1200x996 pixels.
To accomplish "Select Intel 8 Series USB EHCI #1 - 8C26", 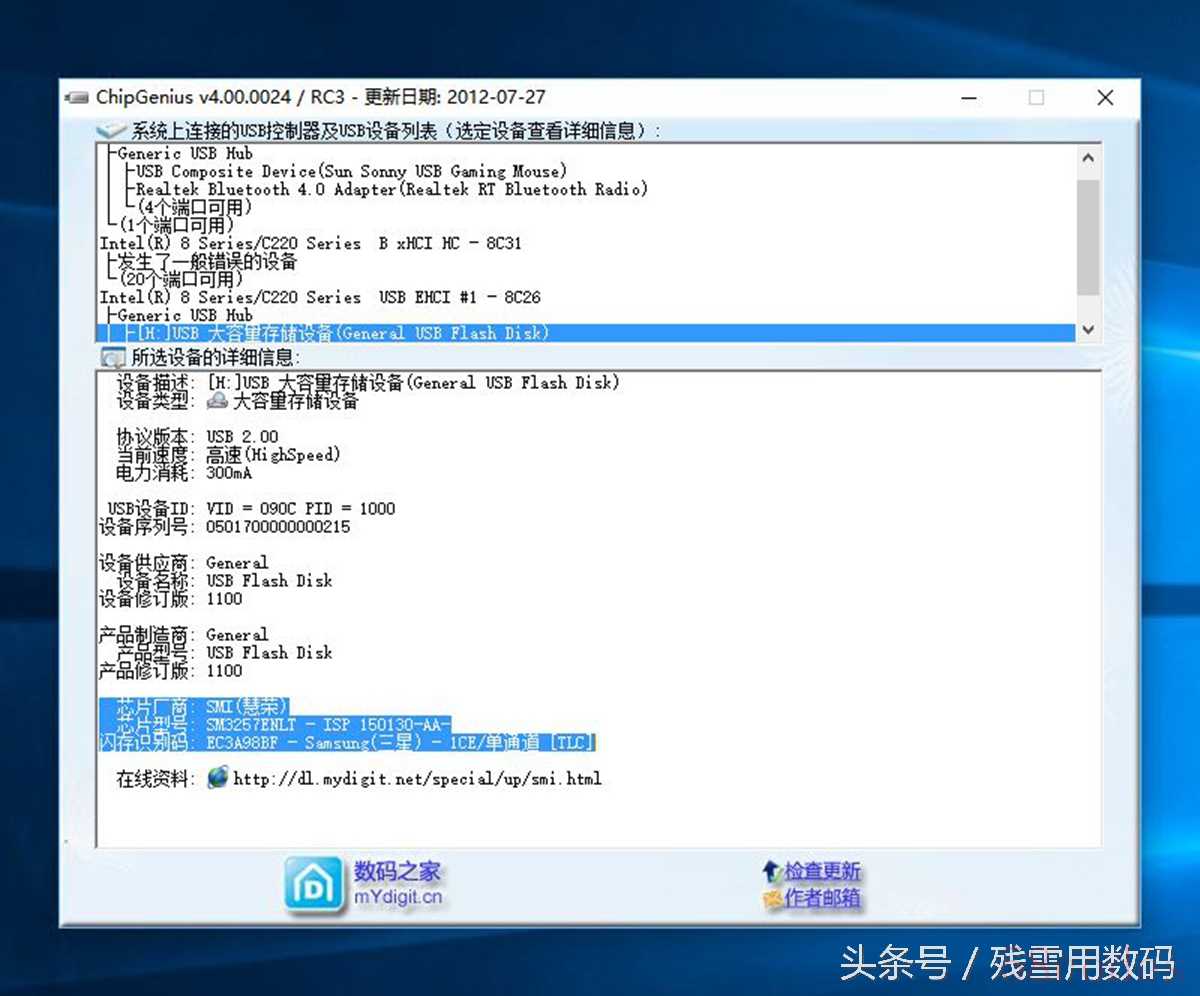I will click(x=320, y=297).
